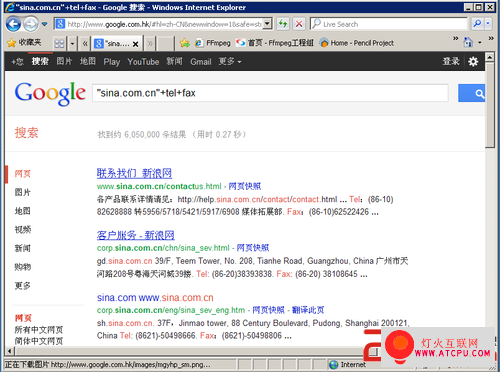Click the Google search query box

270,93
